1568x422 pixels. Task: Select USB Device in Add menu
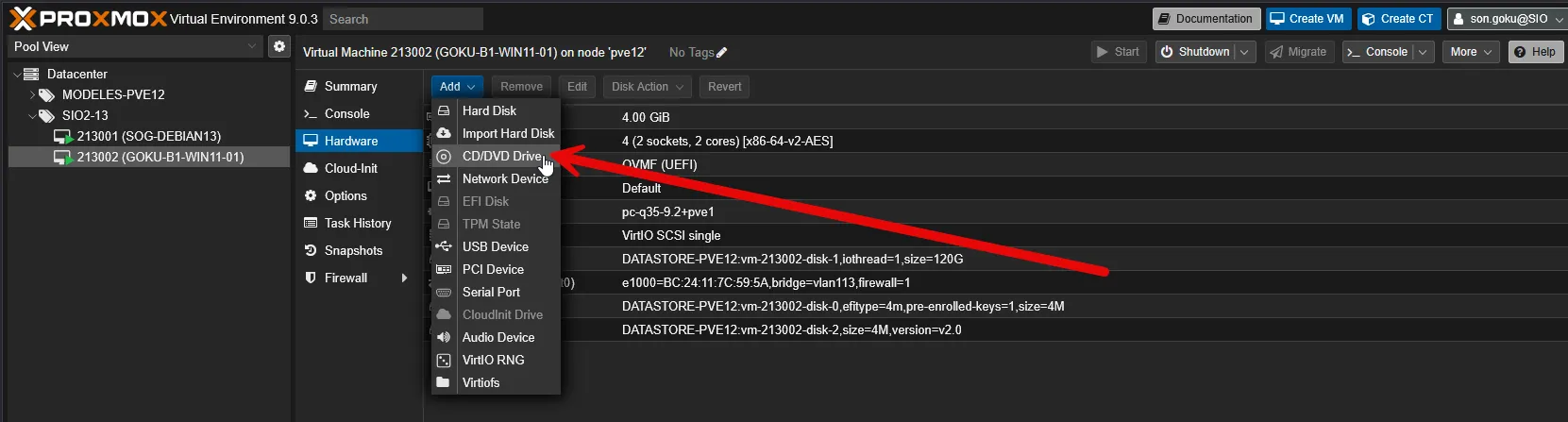(495, 246)
